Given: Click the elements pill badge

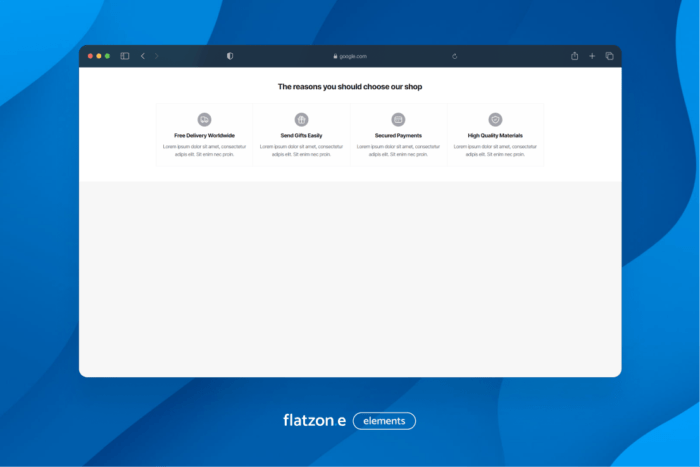Looking at the screenshot, I should (384, 421).
